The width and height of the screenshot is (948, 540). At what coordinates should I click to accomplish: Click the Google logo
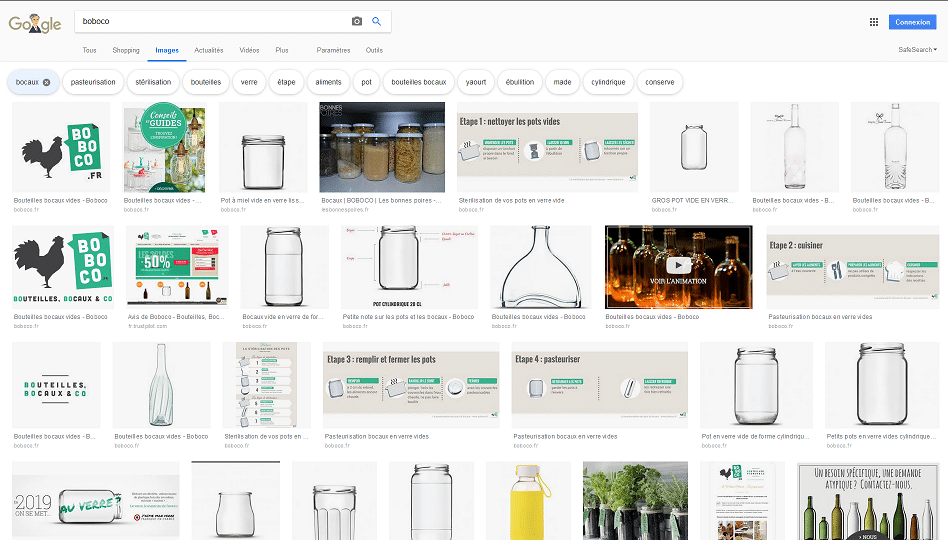(35, 23)
